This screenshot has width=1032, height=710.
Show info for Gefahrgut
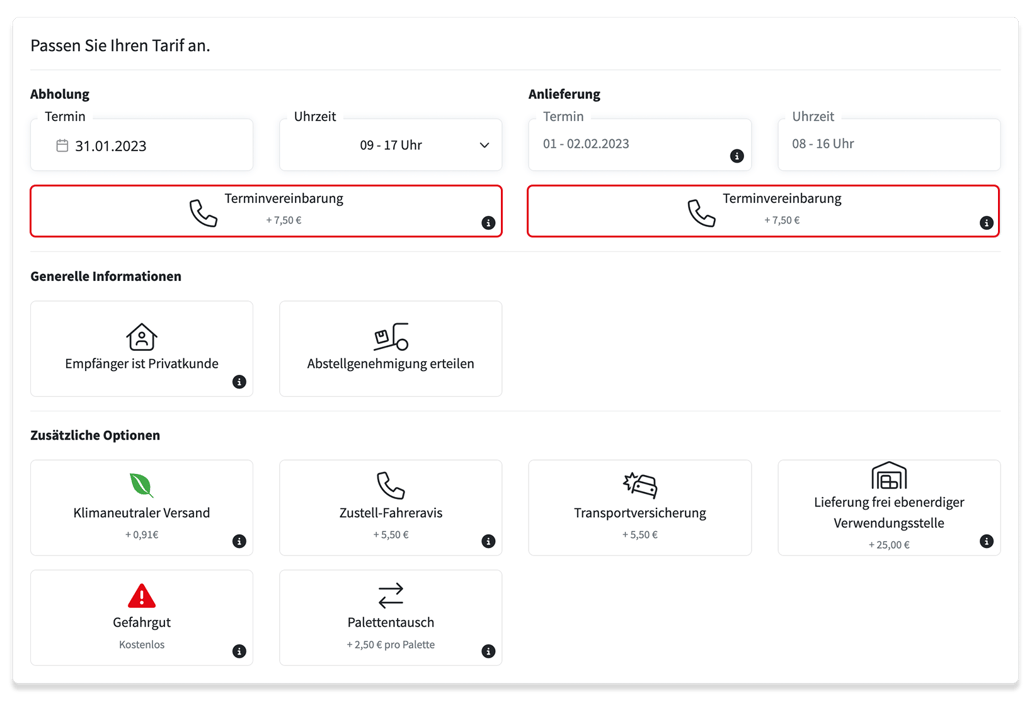[240, 651]
